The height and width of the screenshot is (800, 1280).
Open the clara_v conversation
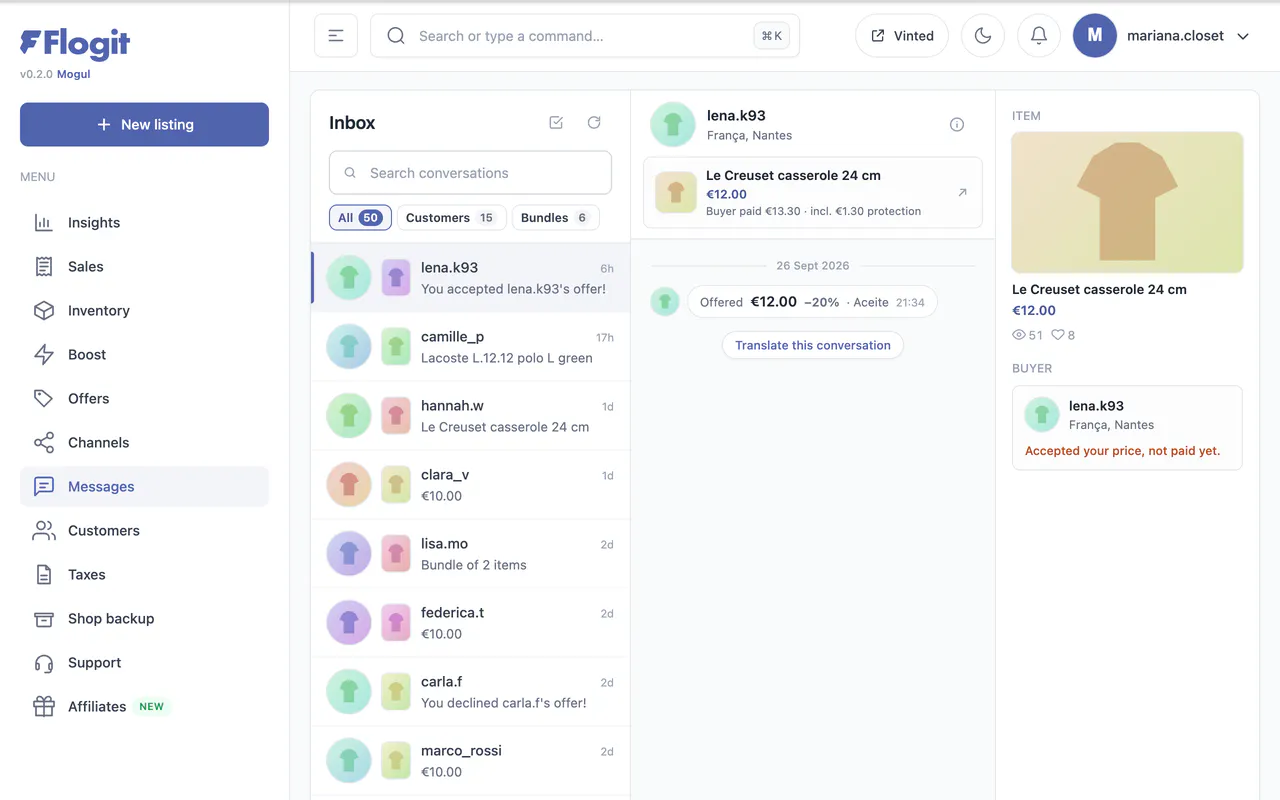tap(471, 485)
